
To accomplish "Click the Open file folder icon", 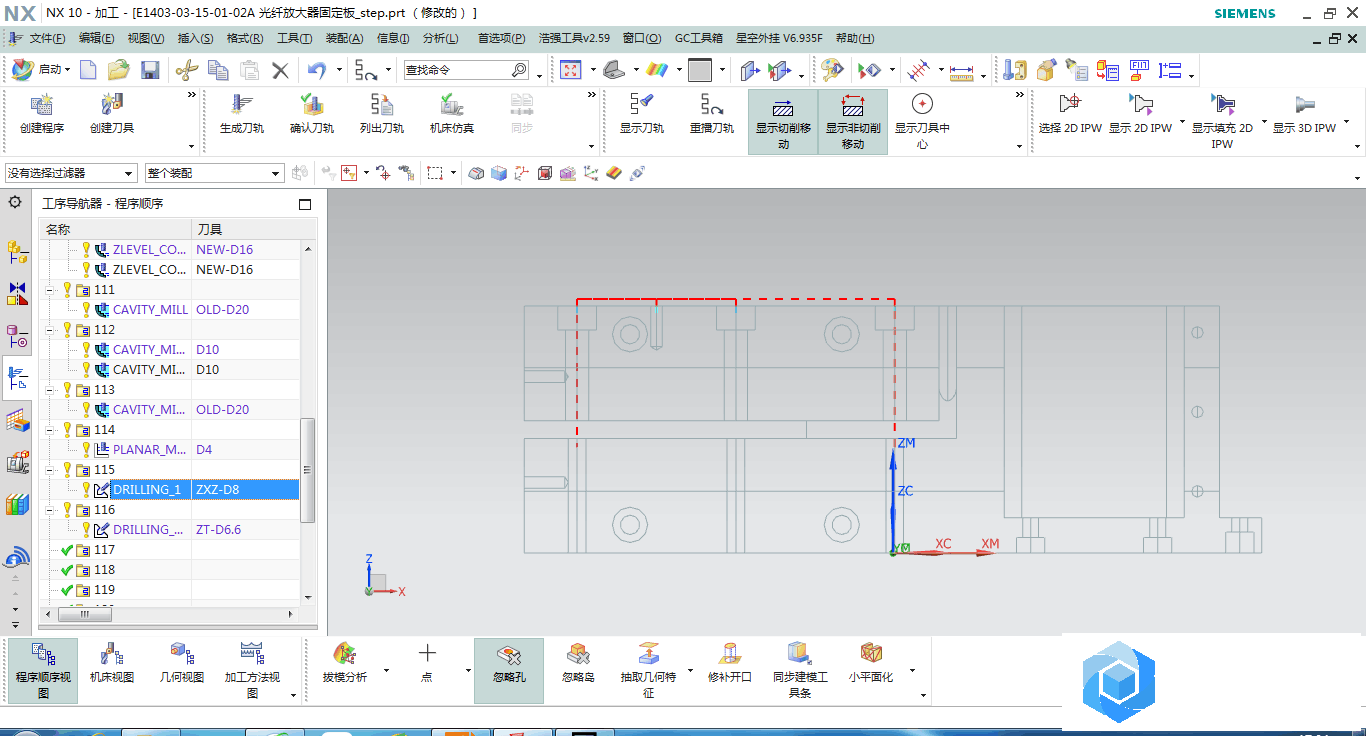I will click(119, 70).
